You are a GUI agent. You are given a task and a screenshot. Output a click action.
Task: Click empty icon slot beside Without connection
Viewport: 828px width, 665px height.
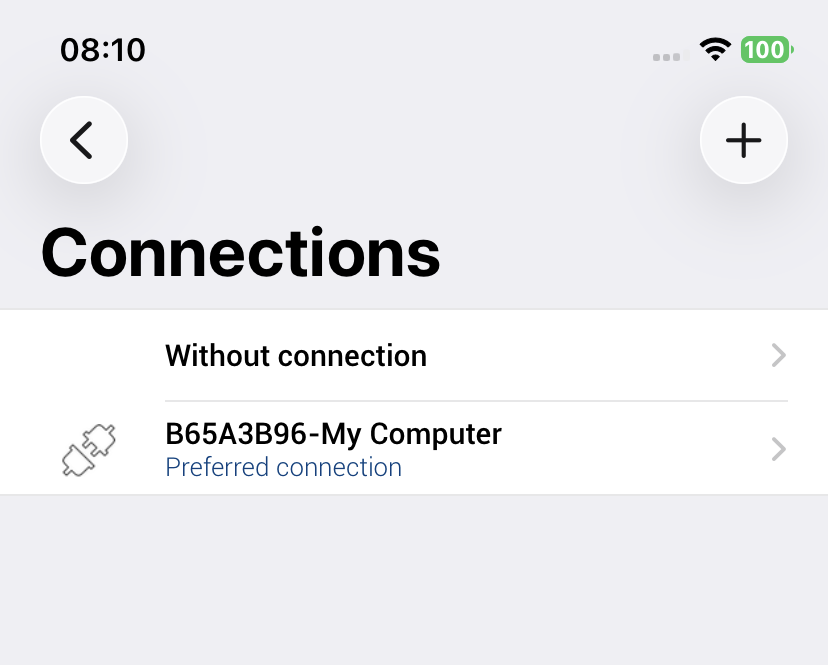[89, 356]
